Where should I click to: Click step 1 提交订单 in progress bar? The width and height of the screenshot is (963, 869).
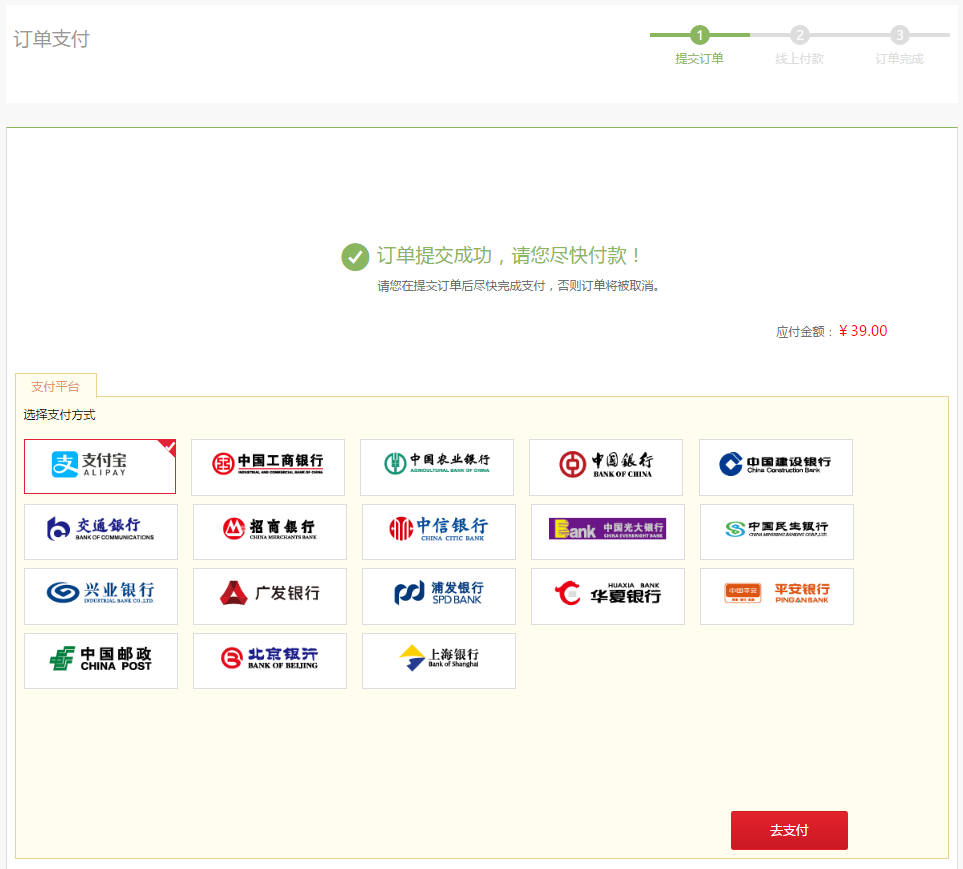coord(700,45)
